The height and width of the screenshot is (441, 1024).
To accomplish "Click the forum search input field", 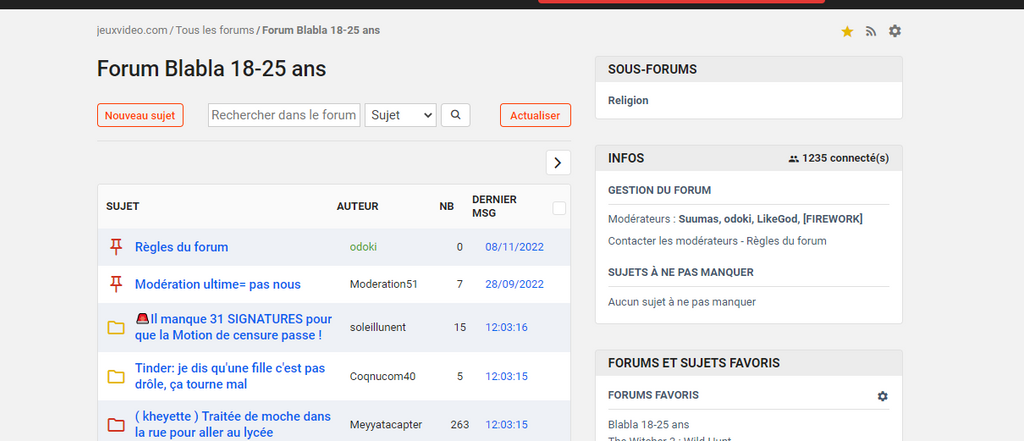I will [284, 115].
